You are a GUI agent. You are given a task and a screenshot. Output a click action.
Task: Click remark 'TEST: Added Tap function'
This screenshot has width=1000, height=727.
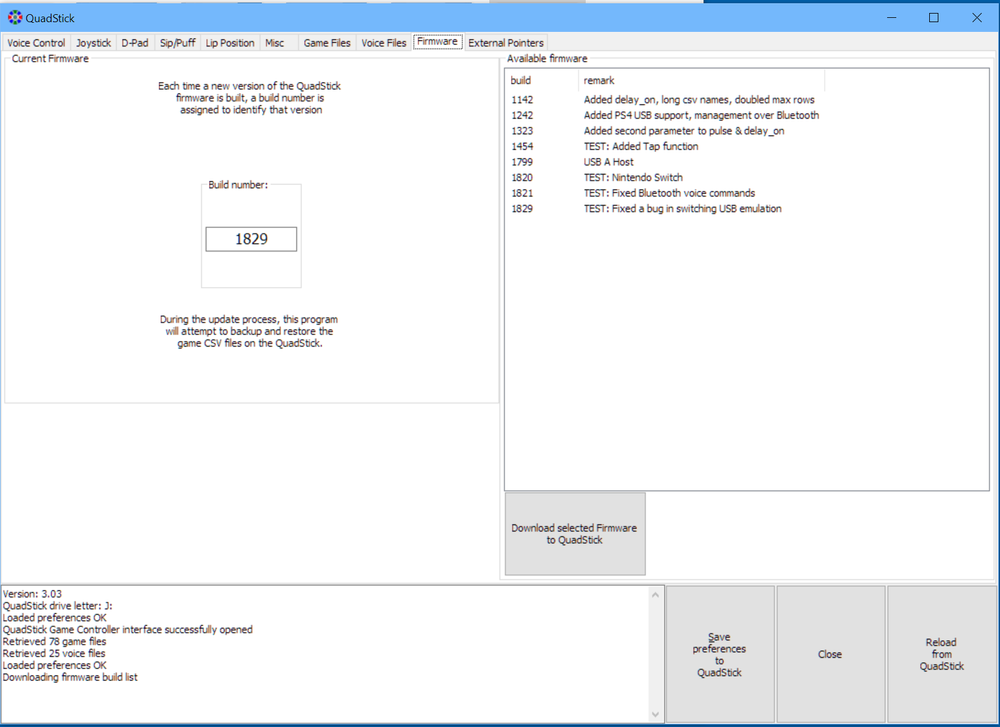(x=640, y=146)
